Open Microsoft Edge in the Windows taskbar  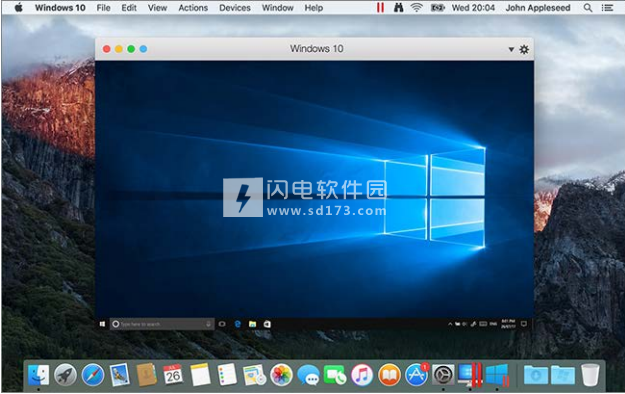(x=238, y=324)
